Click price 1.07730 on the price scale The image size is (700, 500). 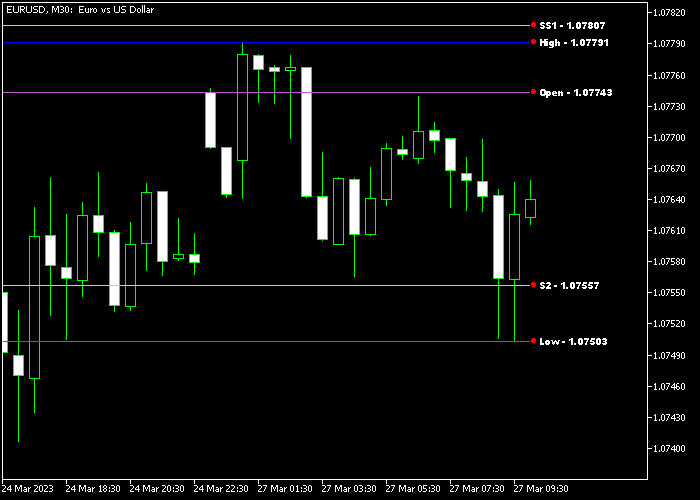coord(669,106)
